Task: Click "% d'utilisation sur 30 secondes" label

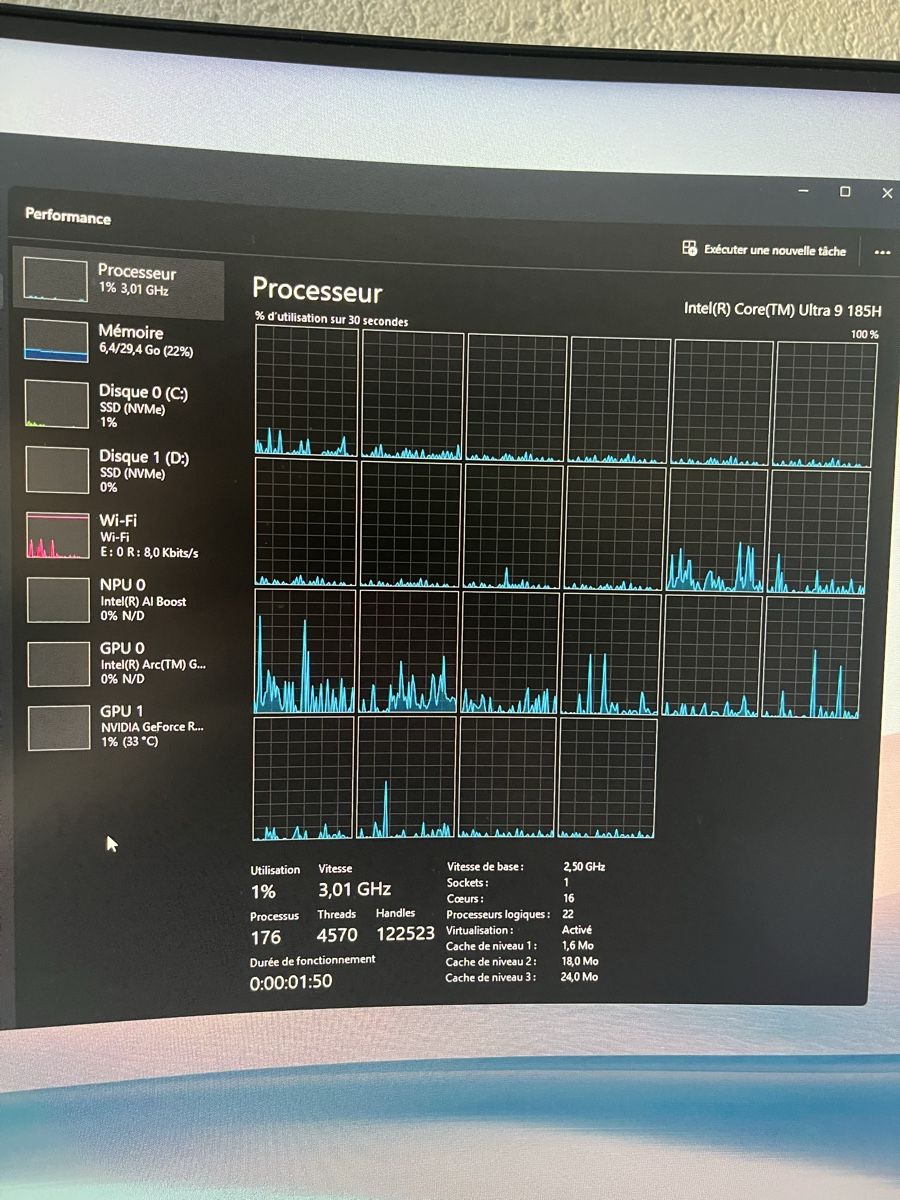Action: point(331,320)
